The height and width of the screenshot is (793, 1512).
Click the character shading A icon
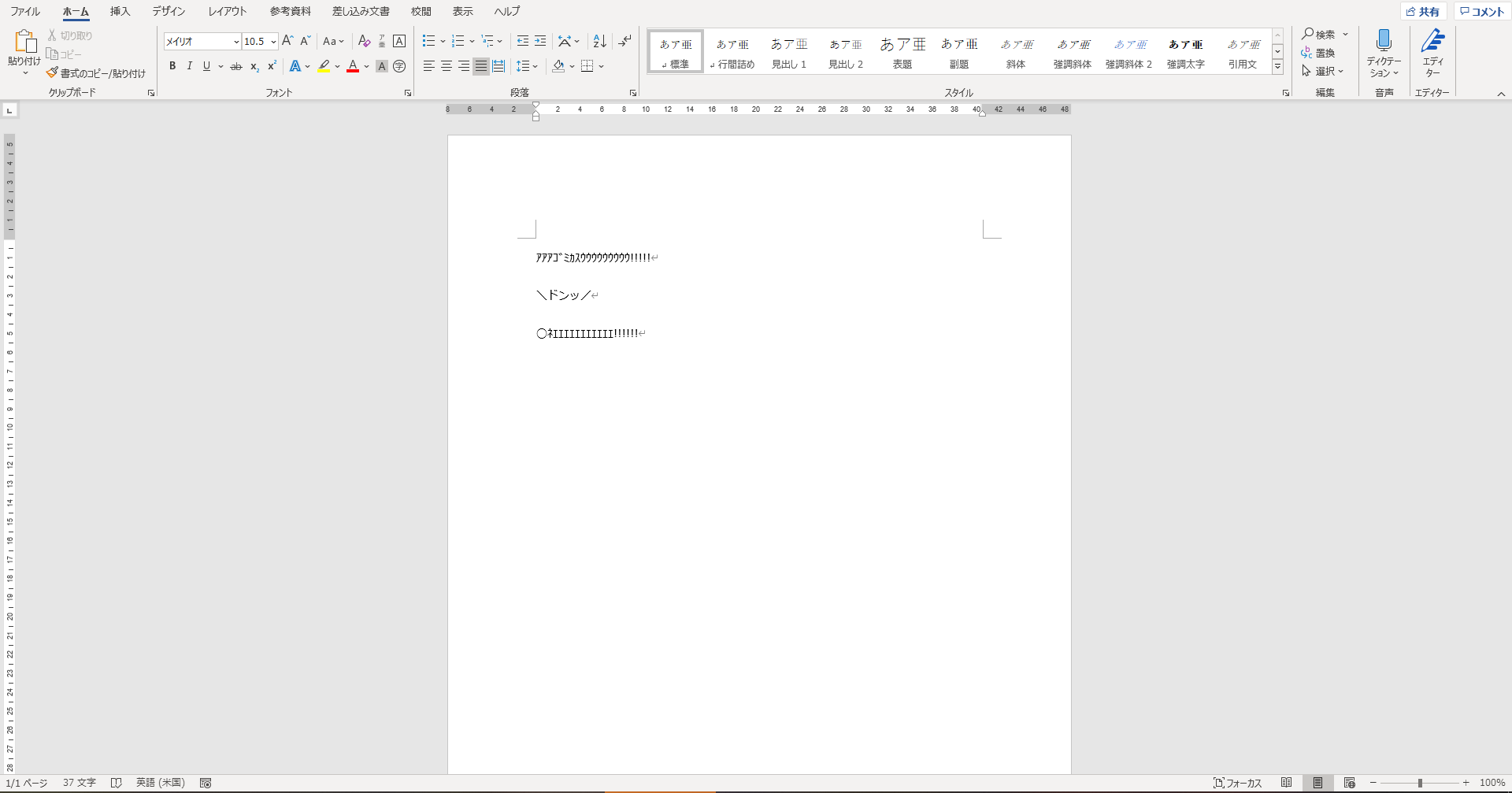point(382,66)
